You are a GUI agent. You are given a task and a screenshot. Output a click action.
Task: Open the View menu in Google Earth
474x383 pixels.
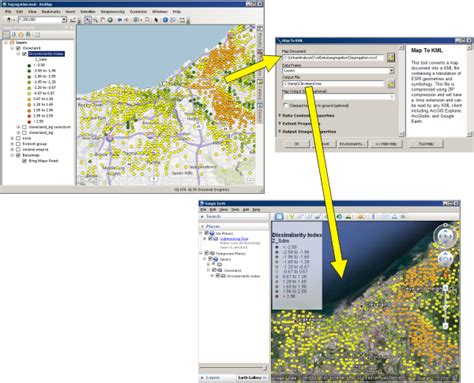click(x=223, y=210)
